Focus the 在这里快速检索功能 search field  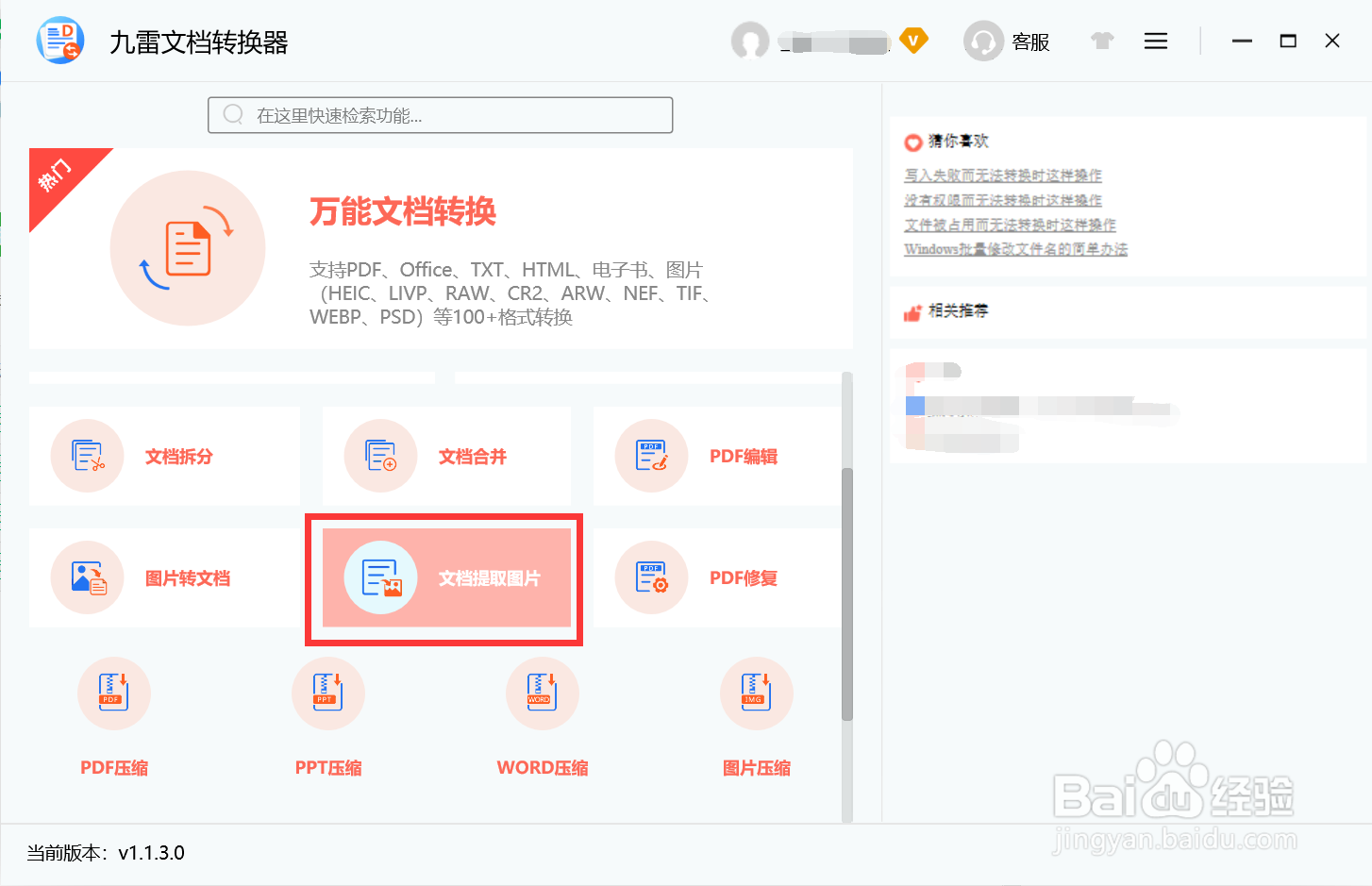[441, 115]
